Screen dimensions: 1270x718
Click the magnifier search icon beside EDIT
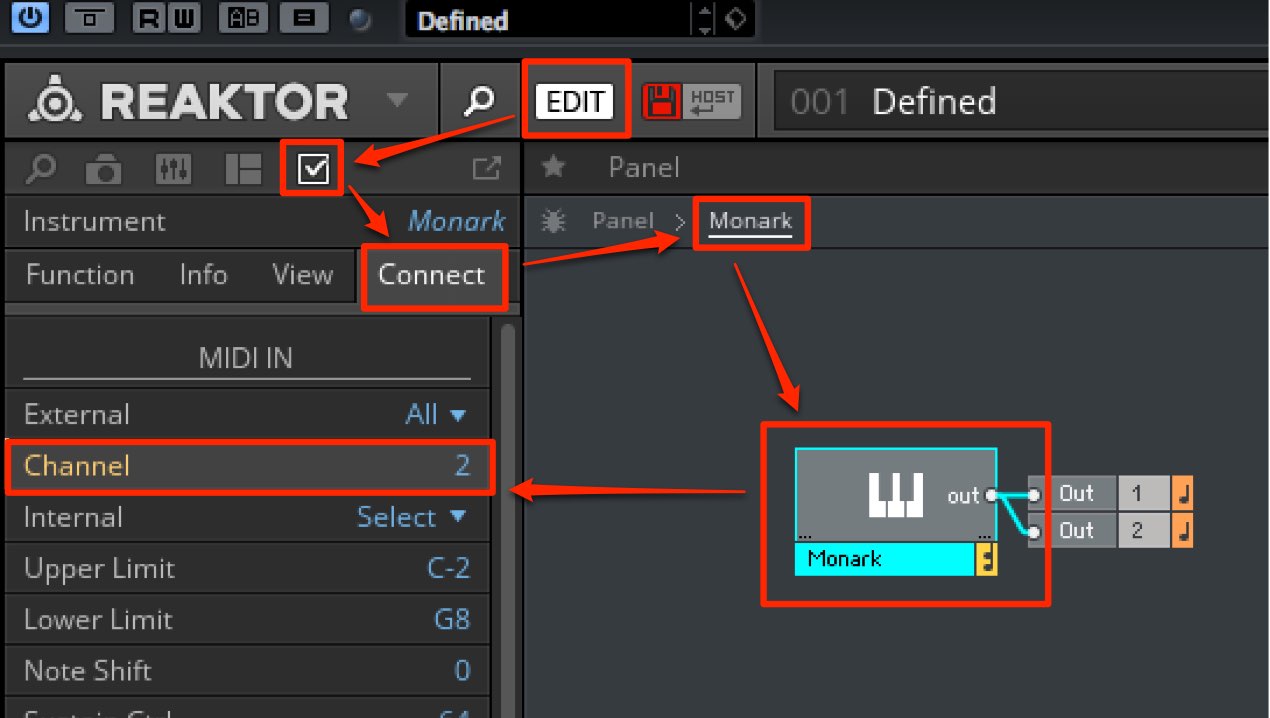coord(481,100)
